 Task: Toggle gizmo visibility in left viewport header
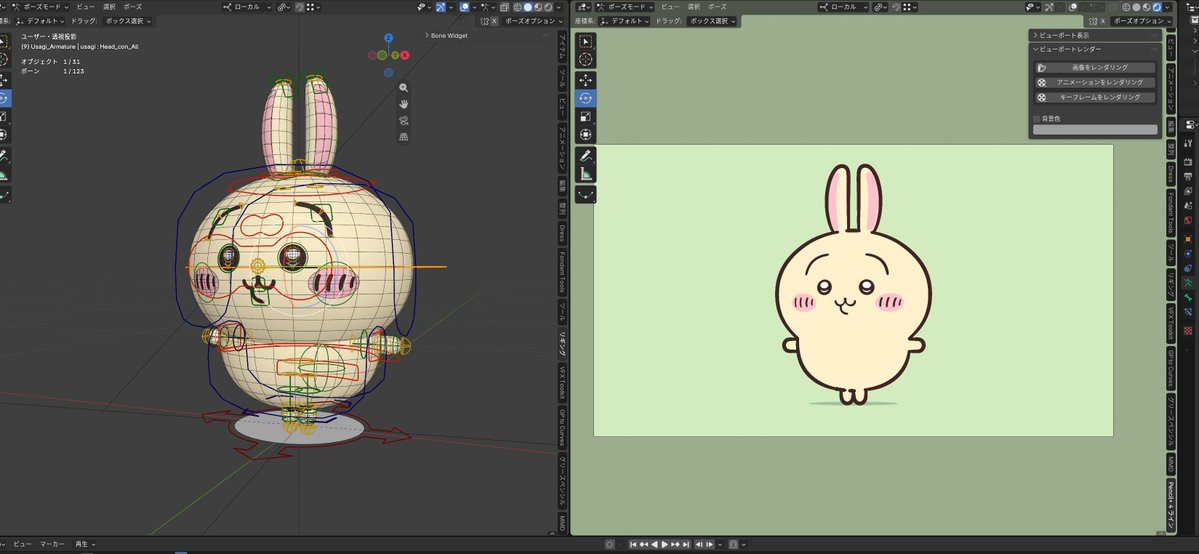coord(440,7)
